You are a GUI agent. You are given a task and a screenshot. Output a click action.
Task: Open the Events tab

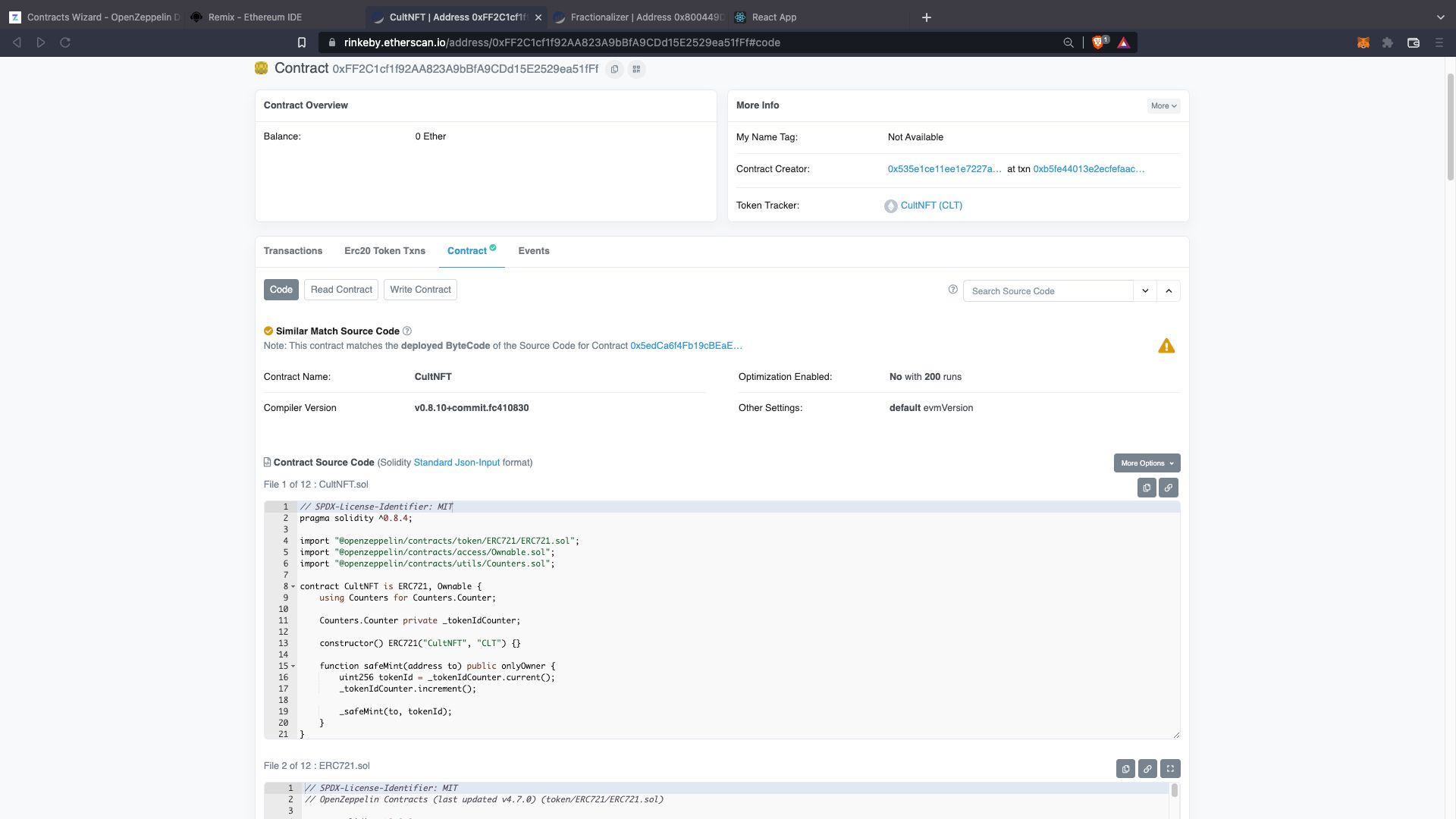pyautogui.click(x=534, y=251)
